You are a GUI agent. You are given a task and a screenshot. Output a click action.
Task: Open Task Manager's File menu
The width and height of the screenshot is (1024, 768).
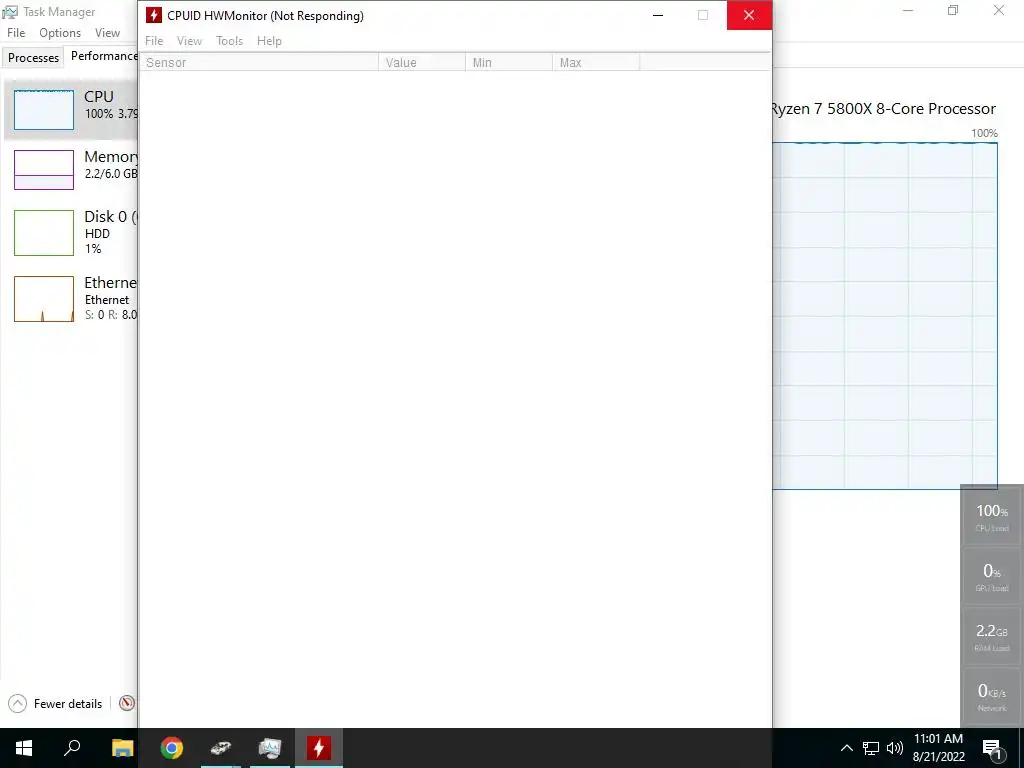pyautogui.click(x=16, y=33)
